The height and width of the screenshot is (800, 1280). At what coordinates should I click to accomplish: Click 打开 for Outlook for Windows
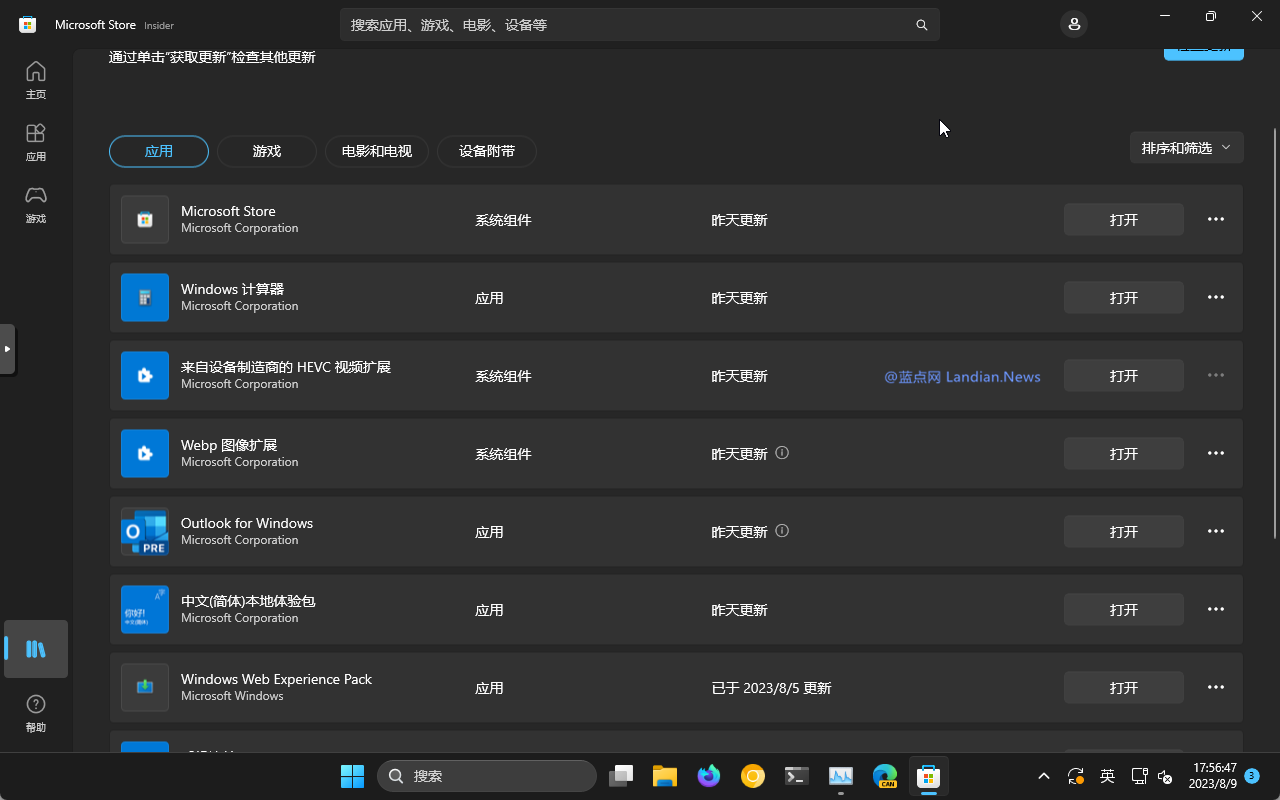point(1124,531)
